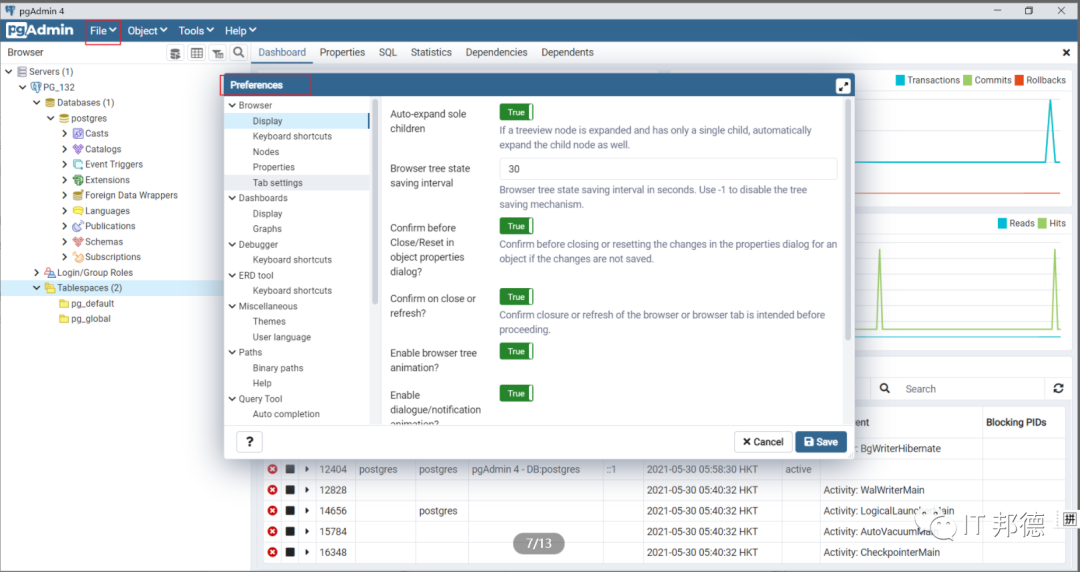Click the activity Search field

click(970, 389)
